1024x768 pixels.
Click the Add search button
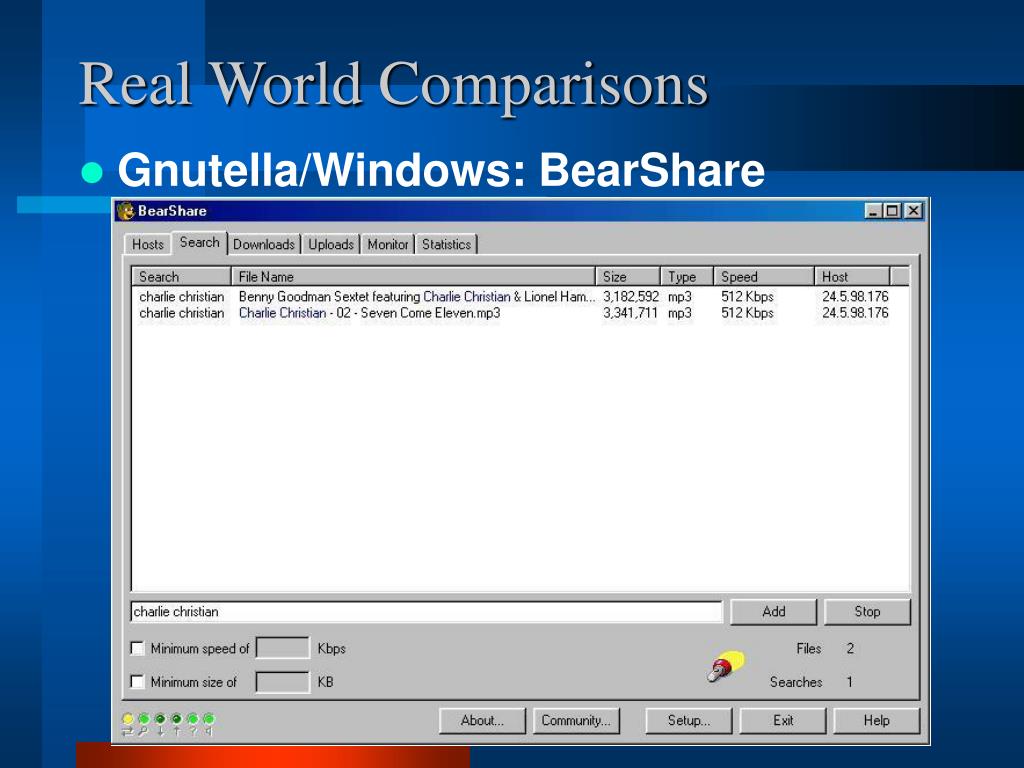tap(773, 612)
